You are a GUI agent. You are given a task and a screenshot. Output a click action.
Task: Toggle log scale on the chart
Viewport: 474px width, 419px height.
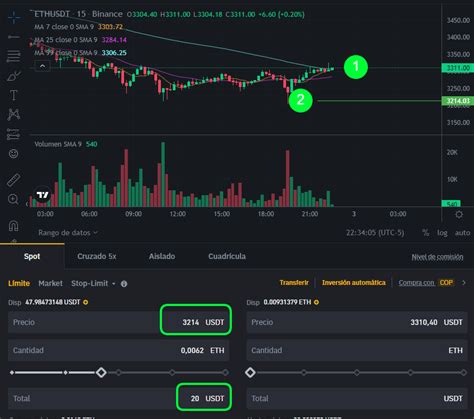coord(442,233)
